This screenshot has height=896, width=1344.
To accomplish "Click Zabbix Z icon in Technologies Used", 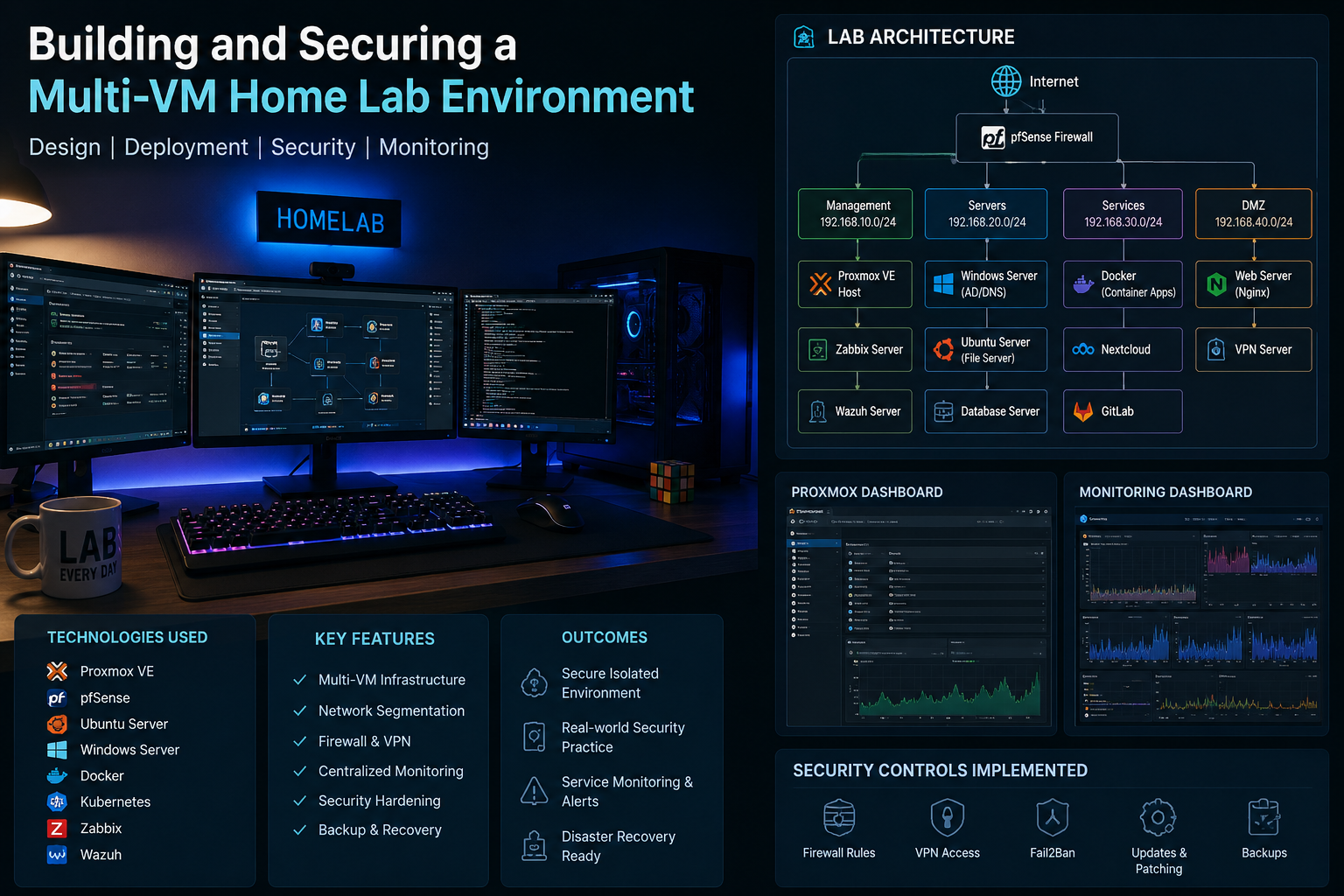I will 57,828.
